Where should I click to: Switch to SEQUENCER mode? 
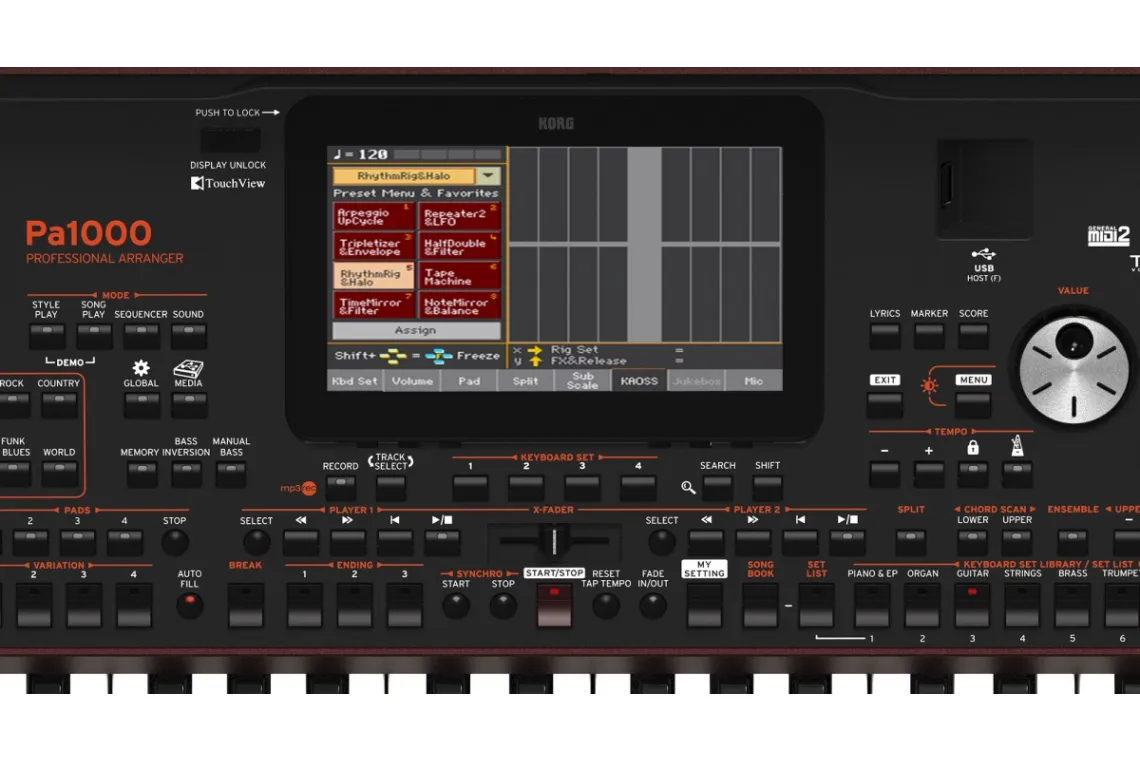click(141, 336)
